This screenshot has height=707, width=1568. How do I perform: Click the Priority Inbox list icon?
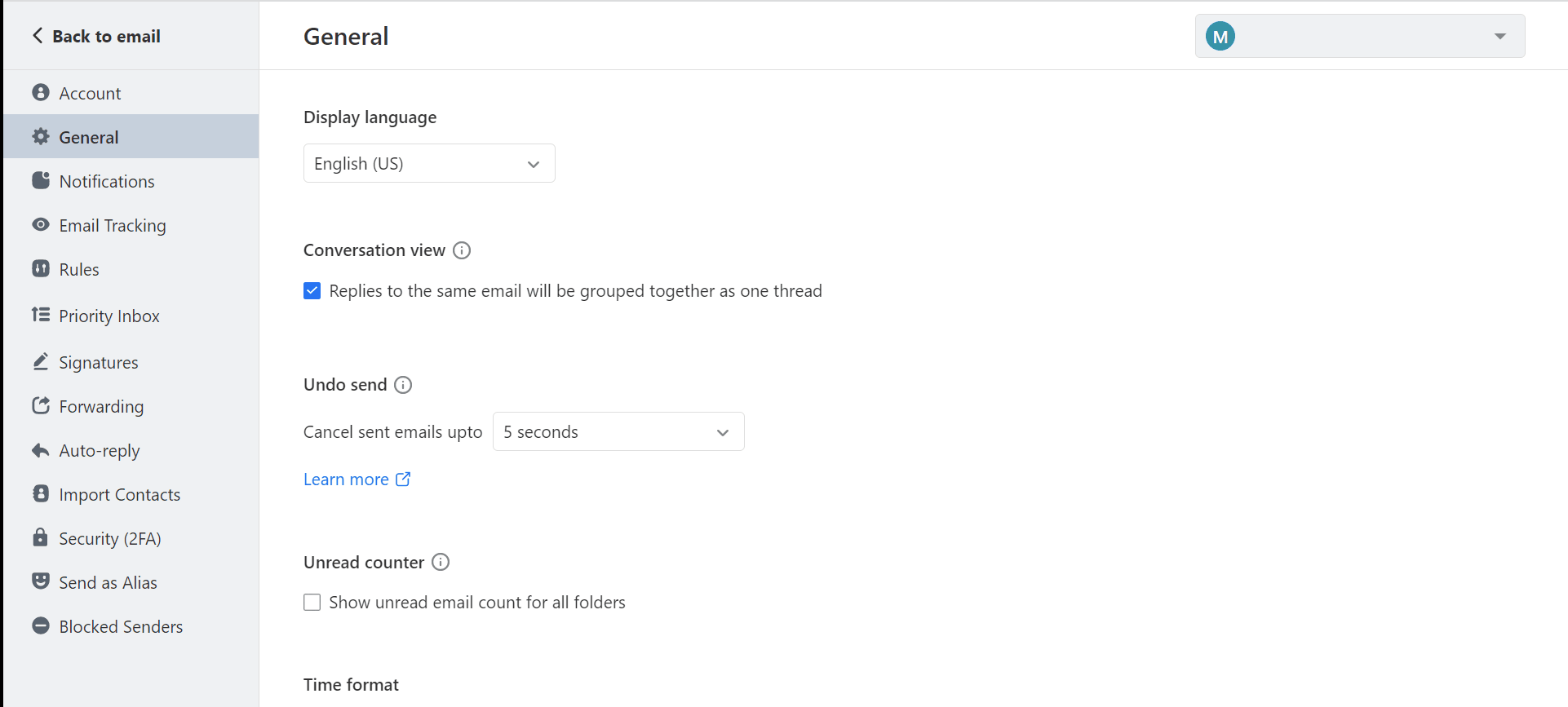40,315
